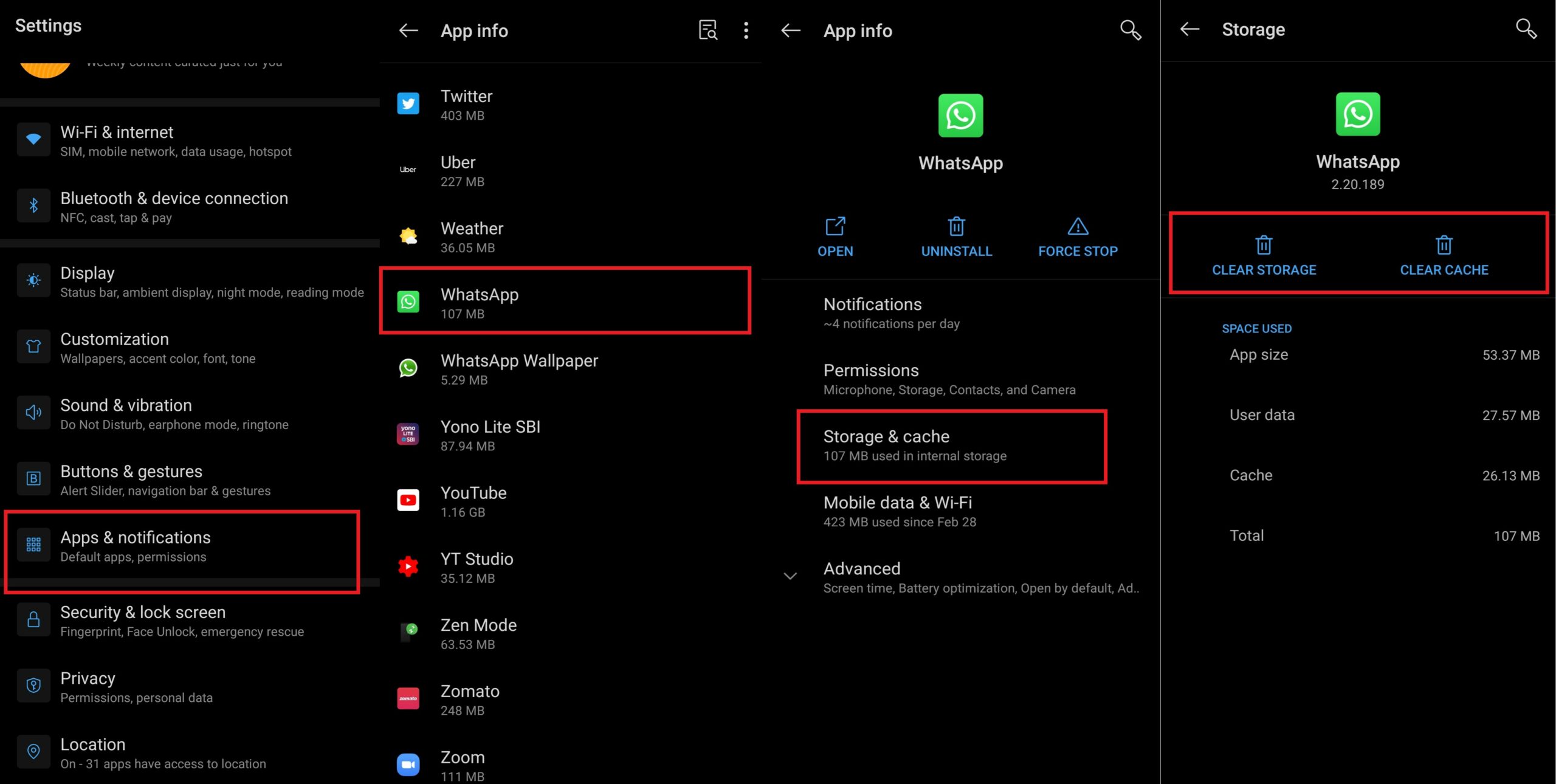Tap the Display brightness icon
The width and height of the screenshot is (1556, 784).
click(x=33, y=280)
